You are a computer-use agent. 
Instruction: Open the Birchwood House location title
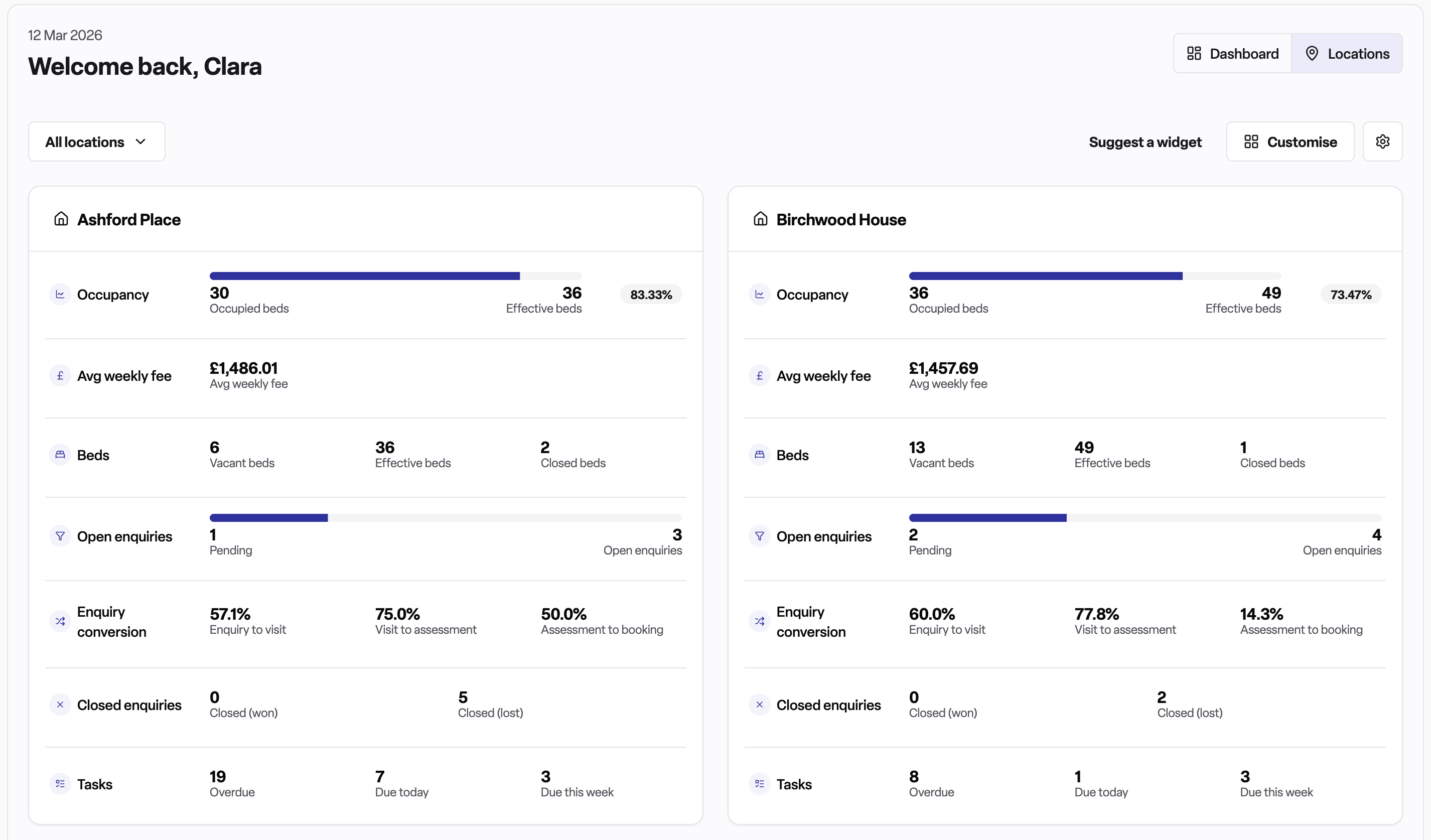(841, 219)
